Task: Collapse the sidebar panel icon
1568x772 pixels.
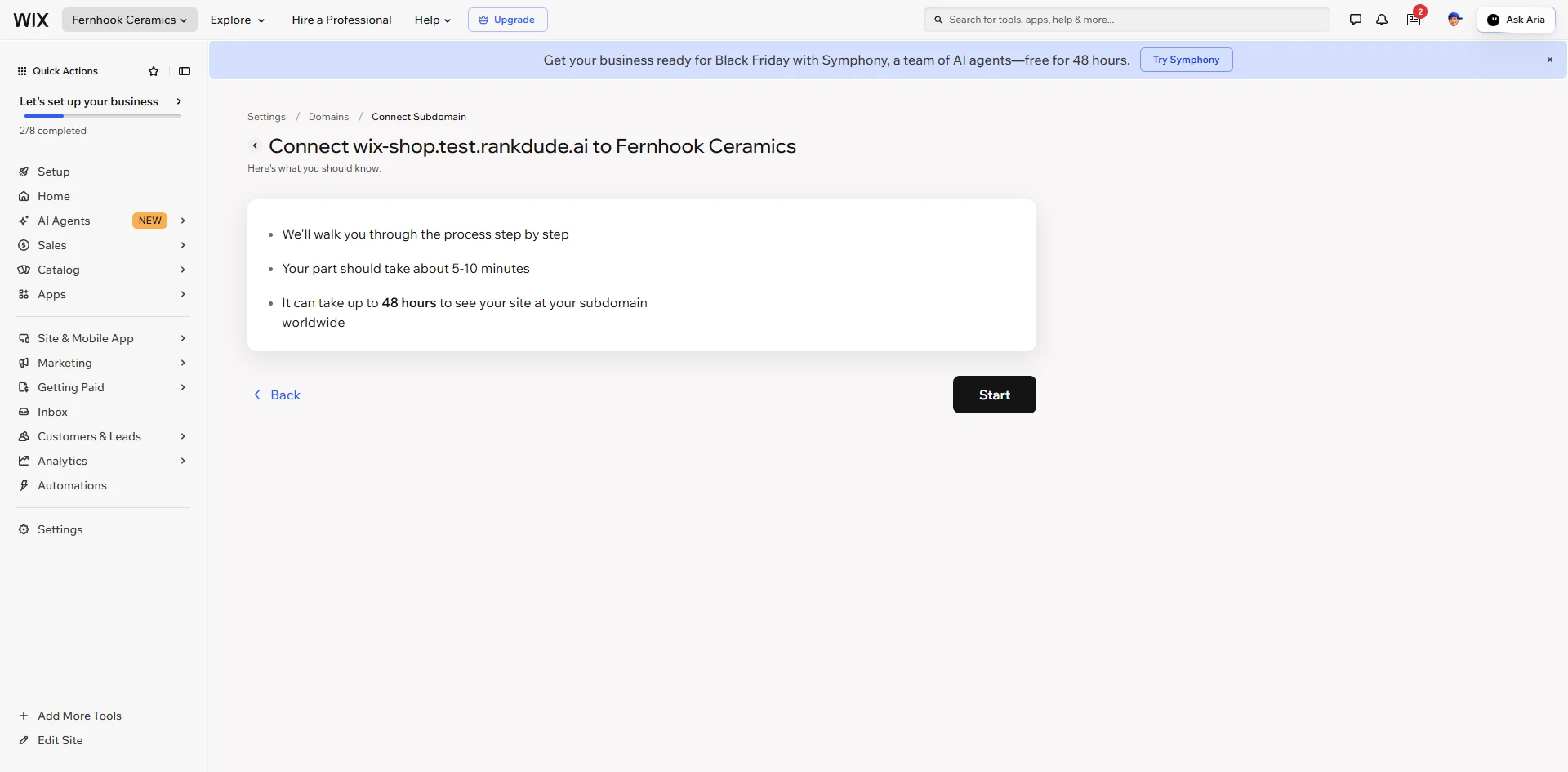Action: 185,71
